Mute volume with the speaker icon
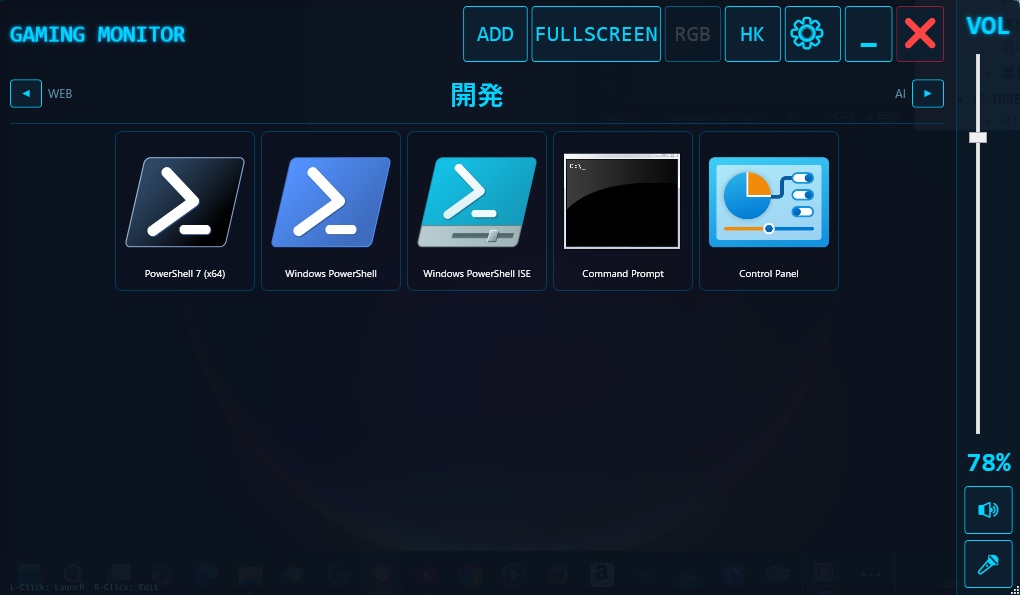Image resolution: width=1020 pixels, height=595 pixels. click(x=988, y=510)
